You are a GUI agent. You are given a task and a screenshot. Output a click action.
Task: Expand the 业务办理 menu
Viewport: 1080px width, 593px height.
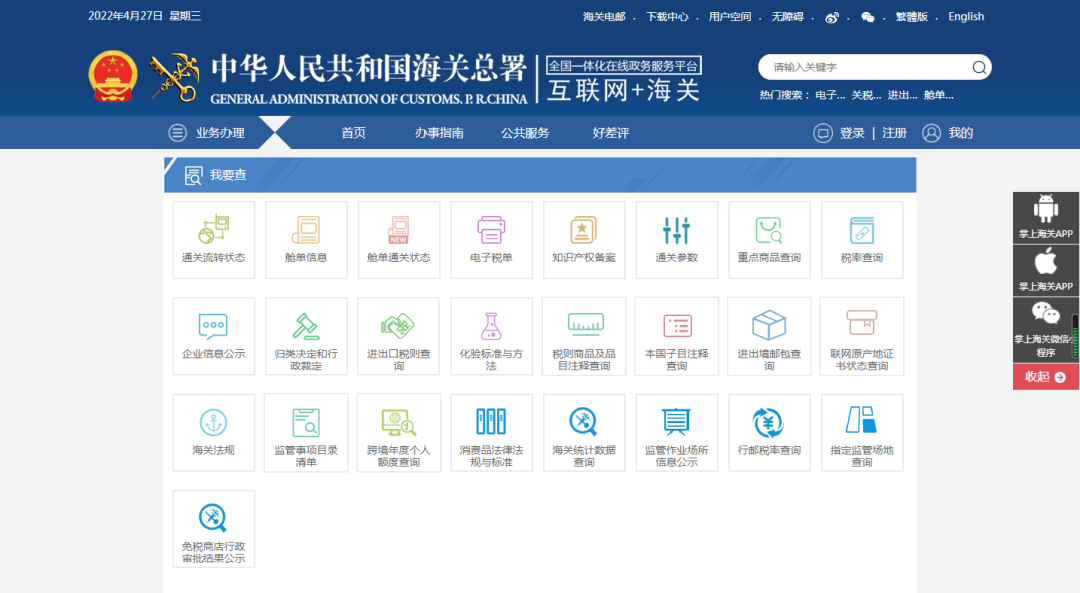207,133
